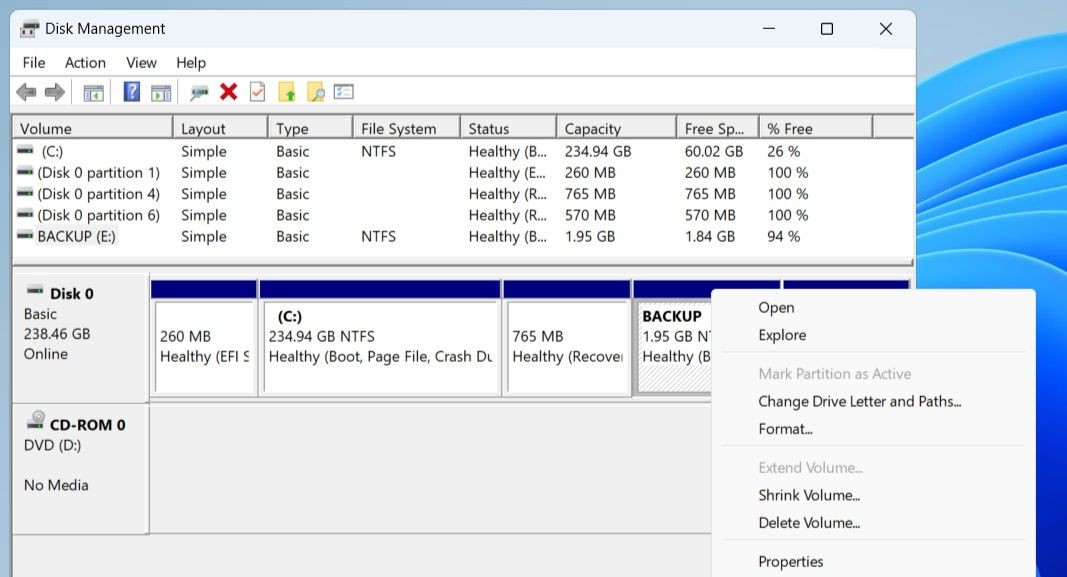
Task: Select Shrink Volume... in context menu
Action: pyautogui.click(x=809, y=495)
